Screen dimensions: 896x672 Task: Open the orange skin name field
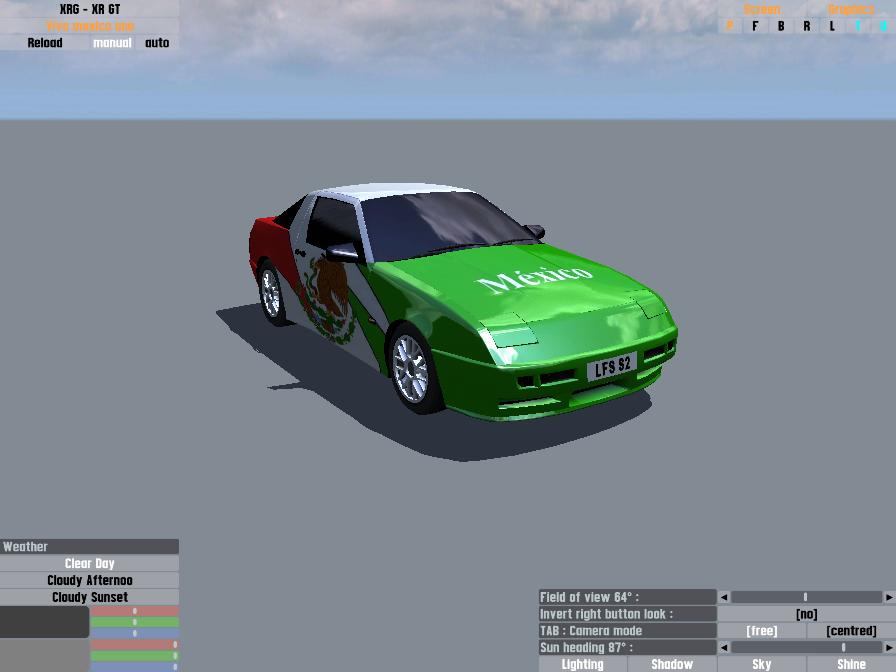click(90, 26)
